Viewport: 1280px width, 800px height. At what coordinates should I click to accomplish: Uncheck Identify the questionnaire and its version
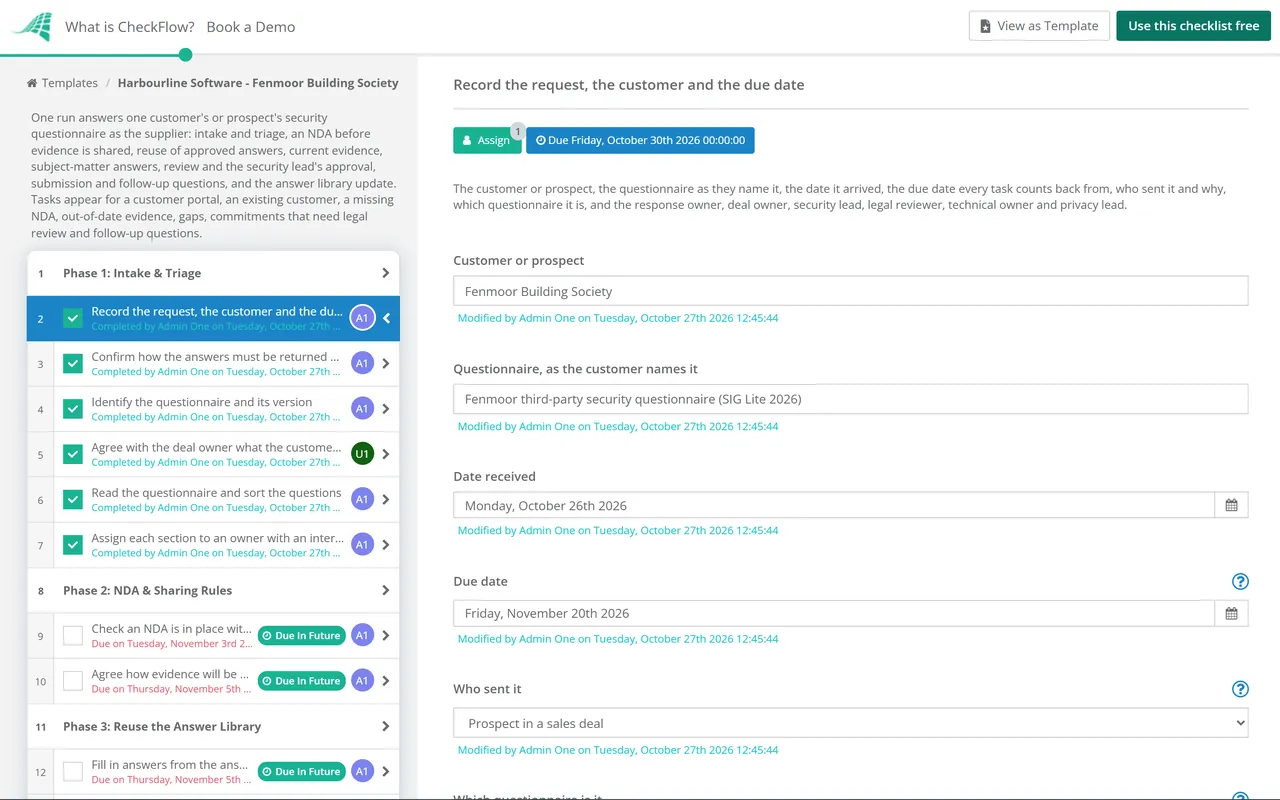[x=73, y=409]
